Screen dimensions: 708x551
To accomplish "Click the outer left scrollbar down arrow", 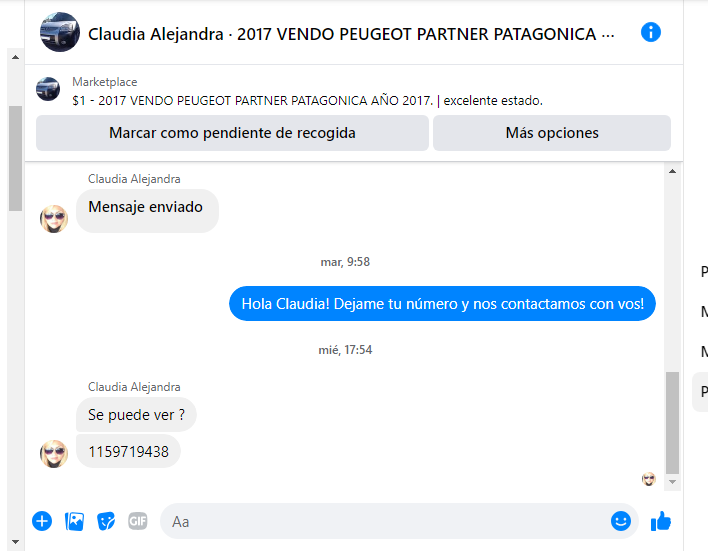I will coord(15,542).
